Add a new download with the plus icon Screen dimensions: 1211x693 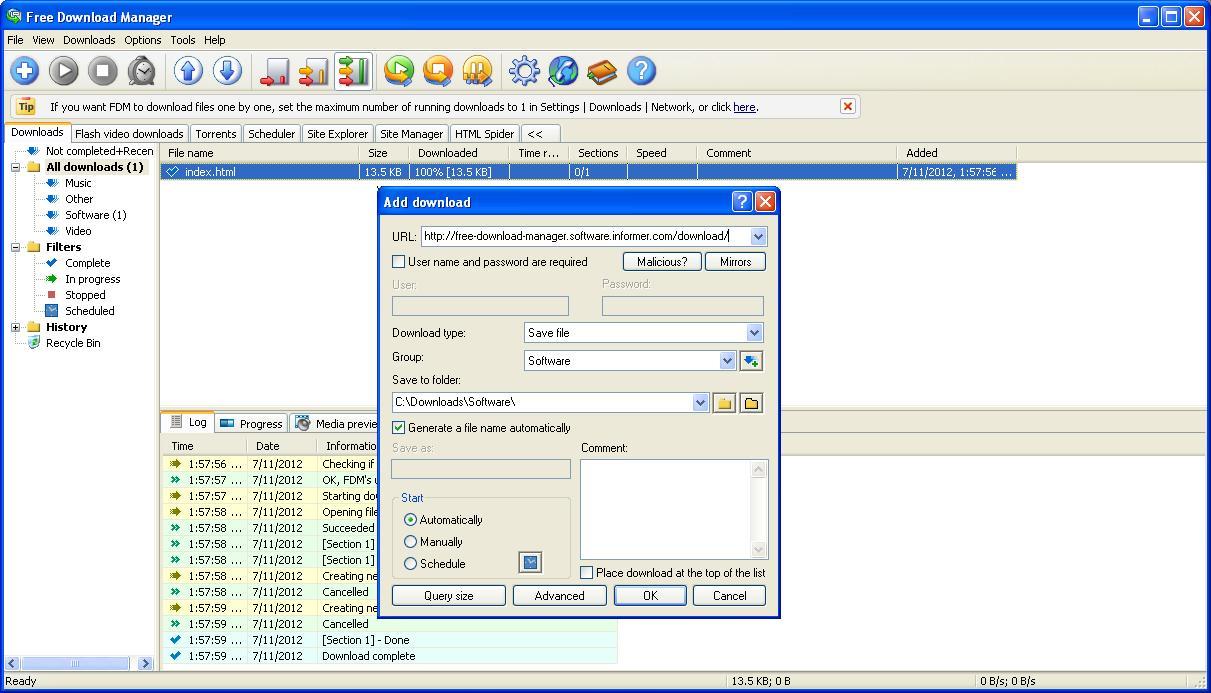click(x=24, y=71)
